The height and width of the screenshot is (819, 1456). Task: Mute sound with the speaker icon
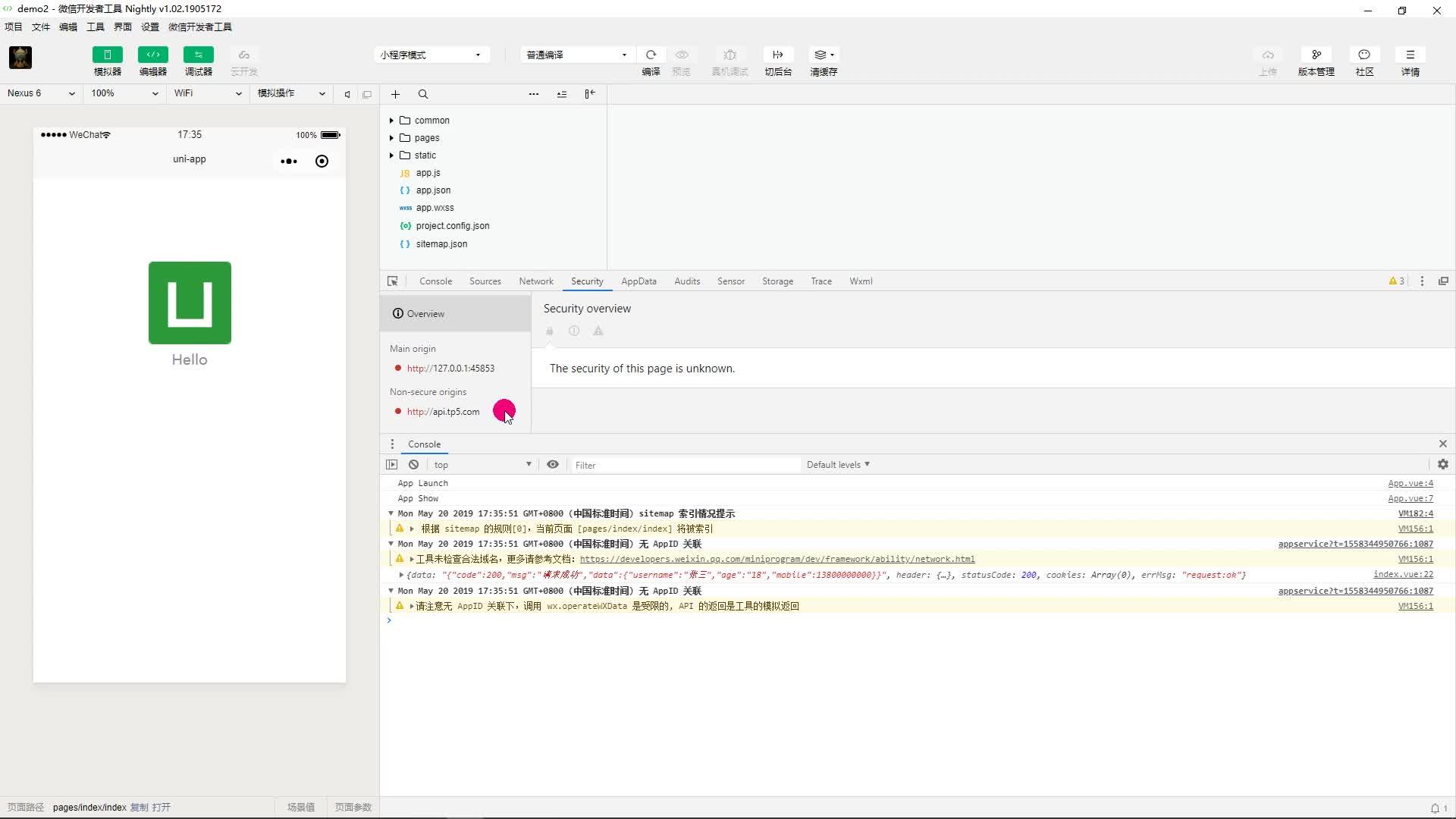(347, 93)
